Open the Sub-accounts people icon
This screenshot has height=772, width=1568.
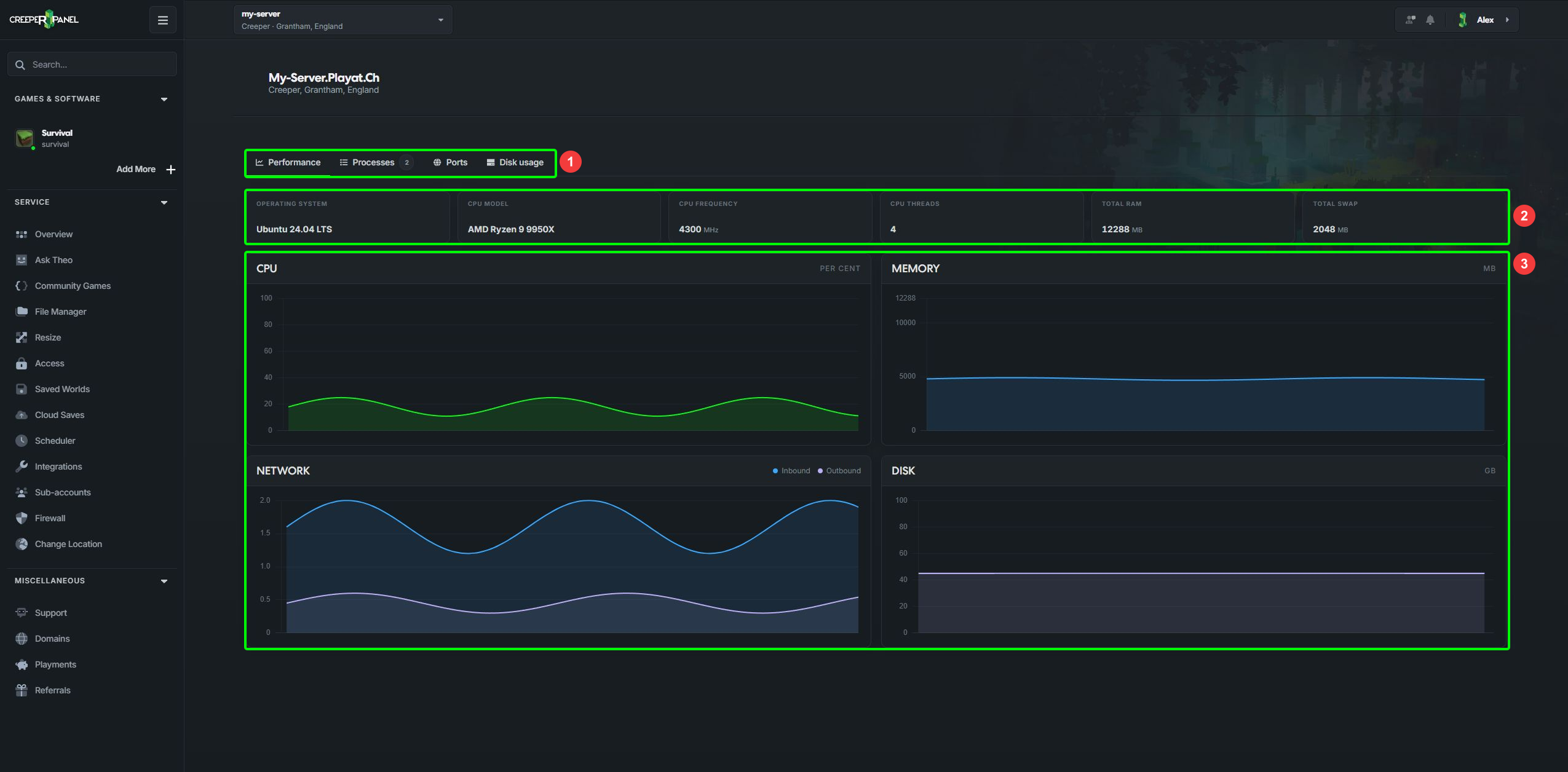[22, 492]
